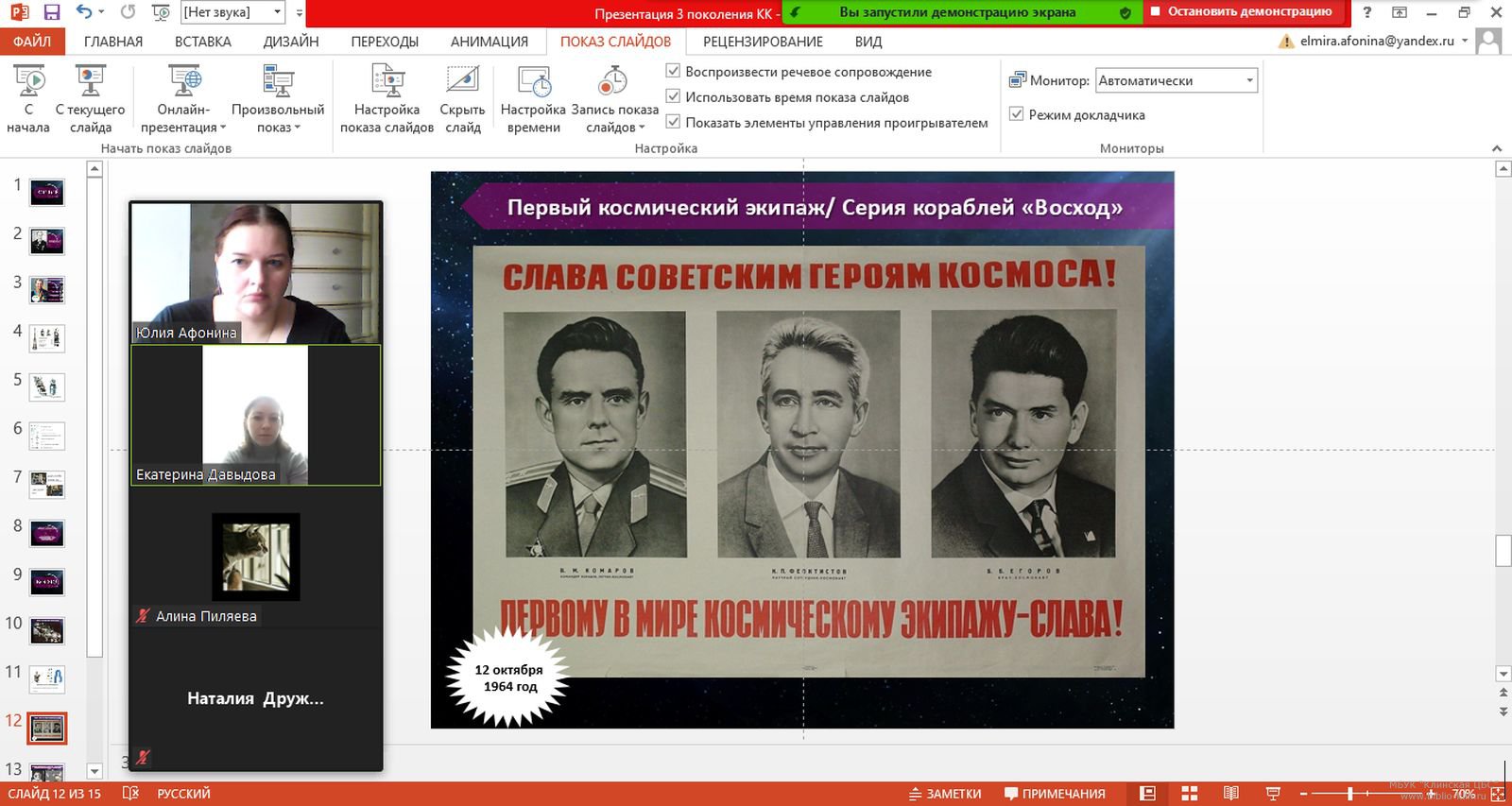
Task: Switch to the АНИМАЦИЯ ribbon tab
Action: pos(490,42)
